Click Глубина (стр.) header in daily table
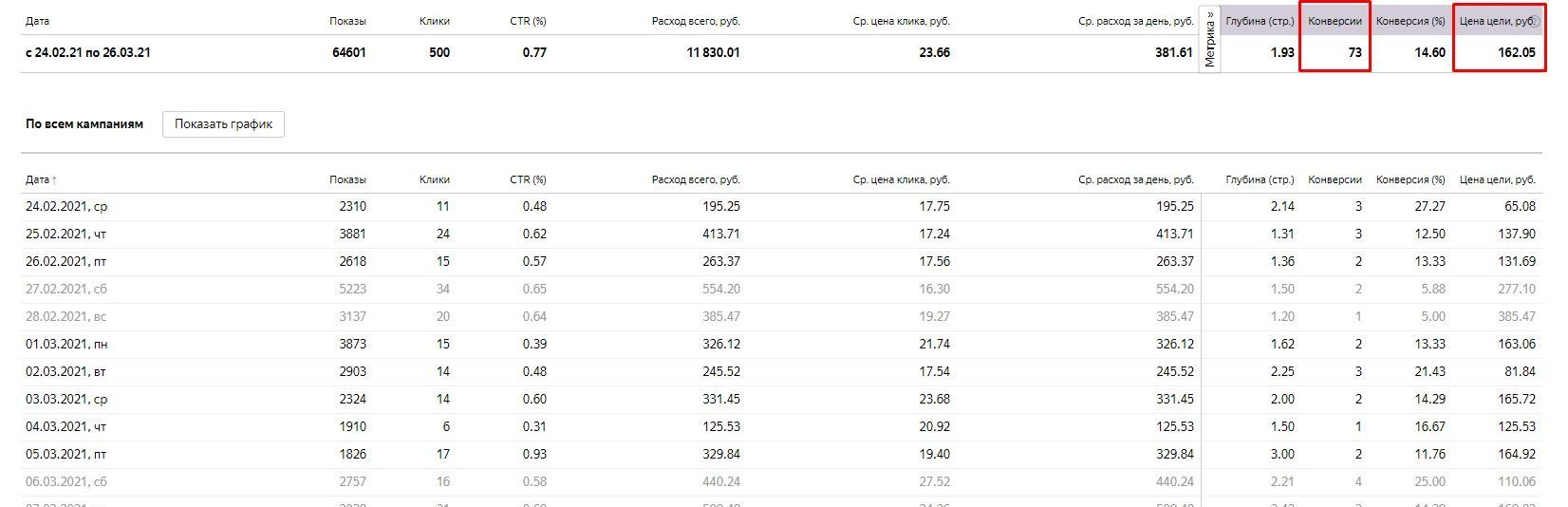 pos(1260,179)
